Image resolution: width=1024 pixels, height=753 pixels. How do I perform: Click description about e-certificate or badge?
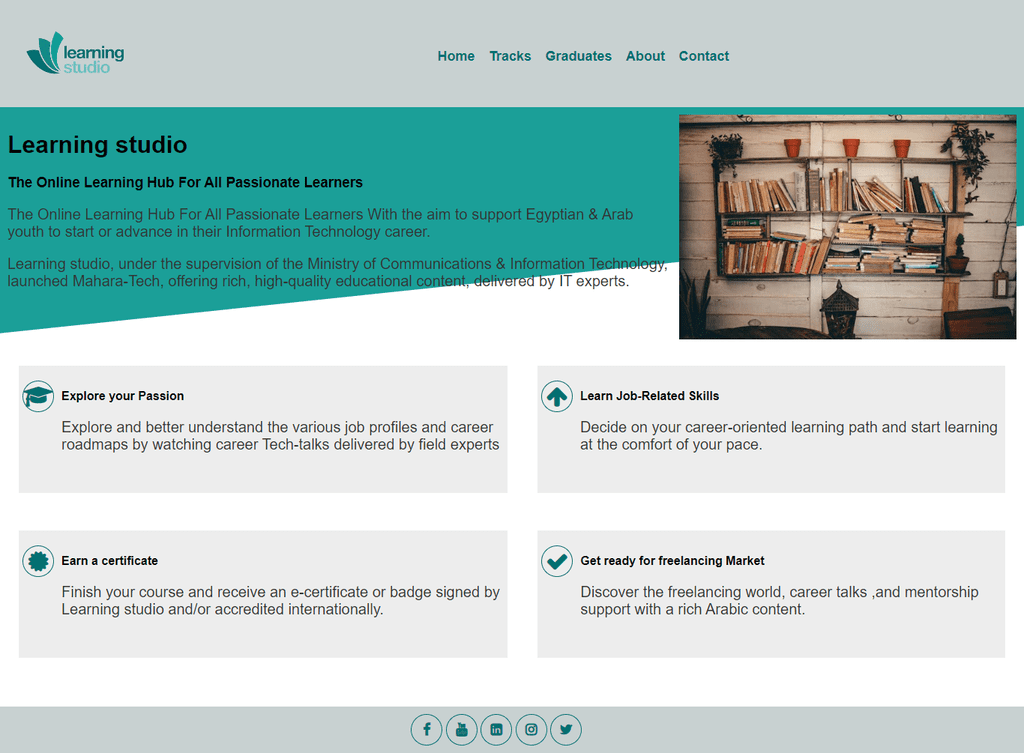click(x=281, y=600)
